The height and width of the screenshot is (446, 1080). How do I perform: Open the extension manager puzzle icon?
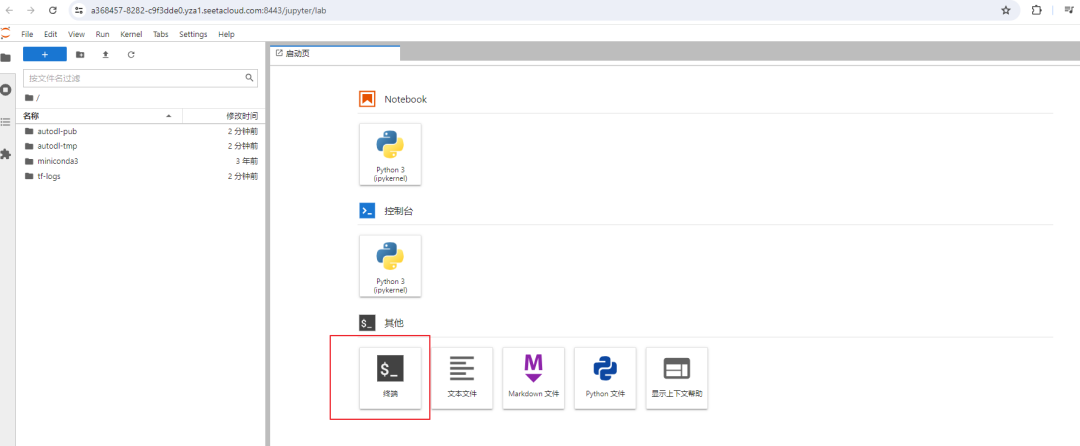click(6, 154)
